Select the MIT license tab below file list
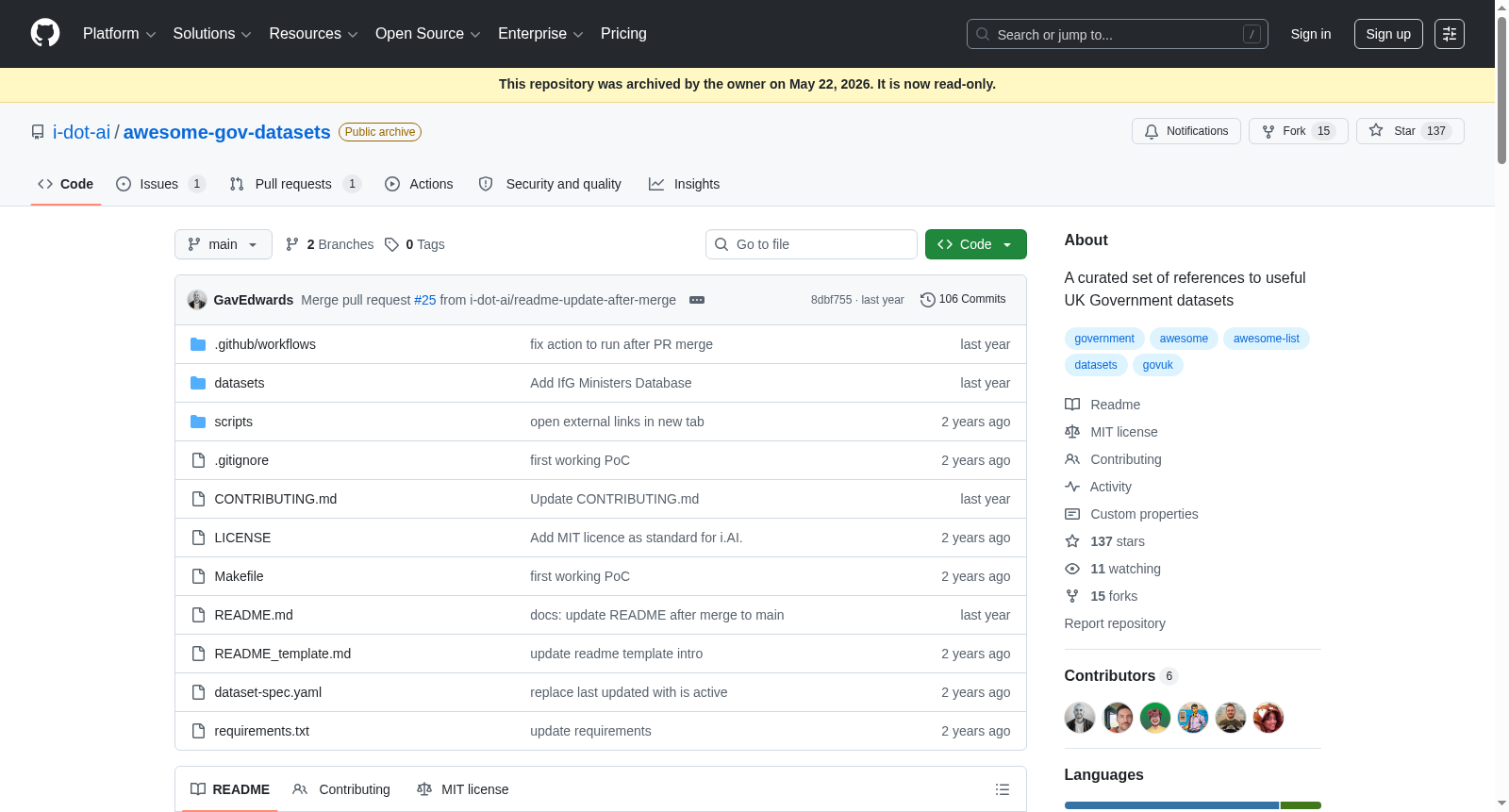 coord(463,789)
